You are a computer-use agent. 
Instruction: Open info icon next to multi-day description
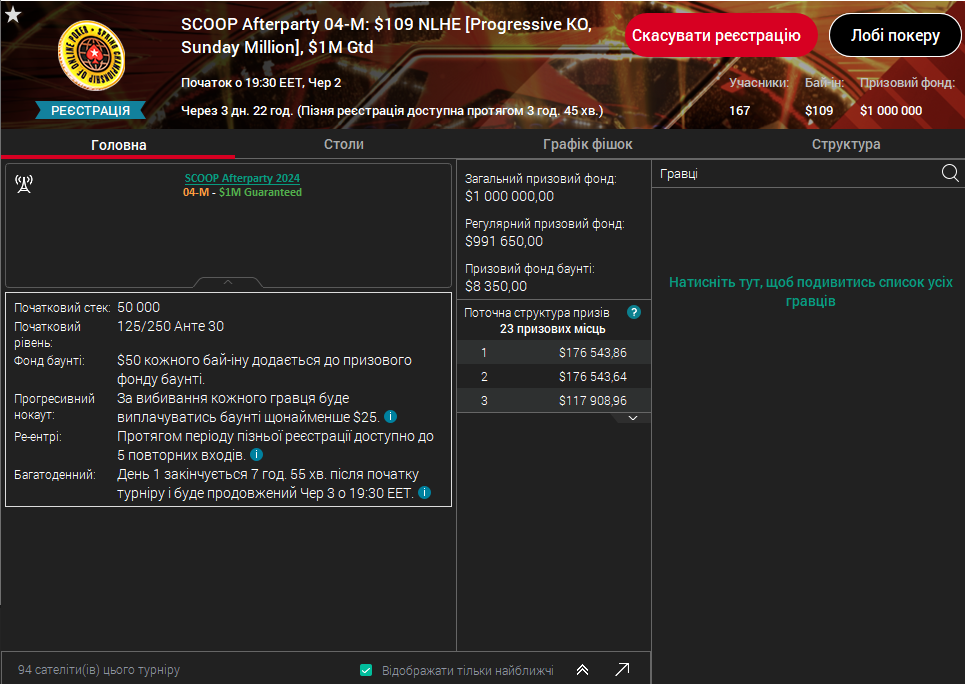pos(424,493)
